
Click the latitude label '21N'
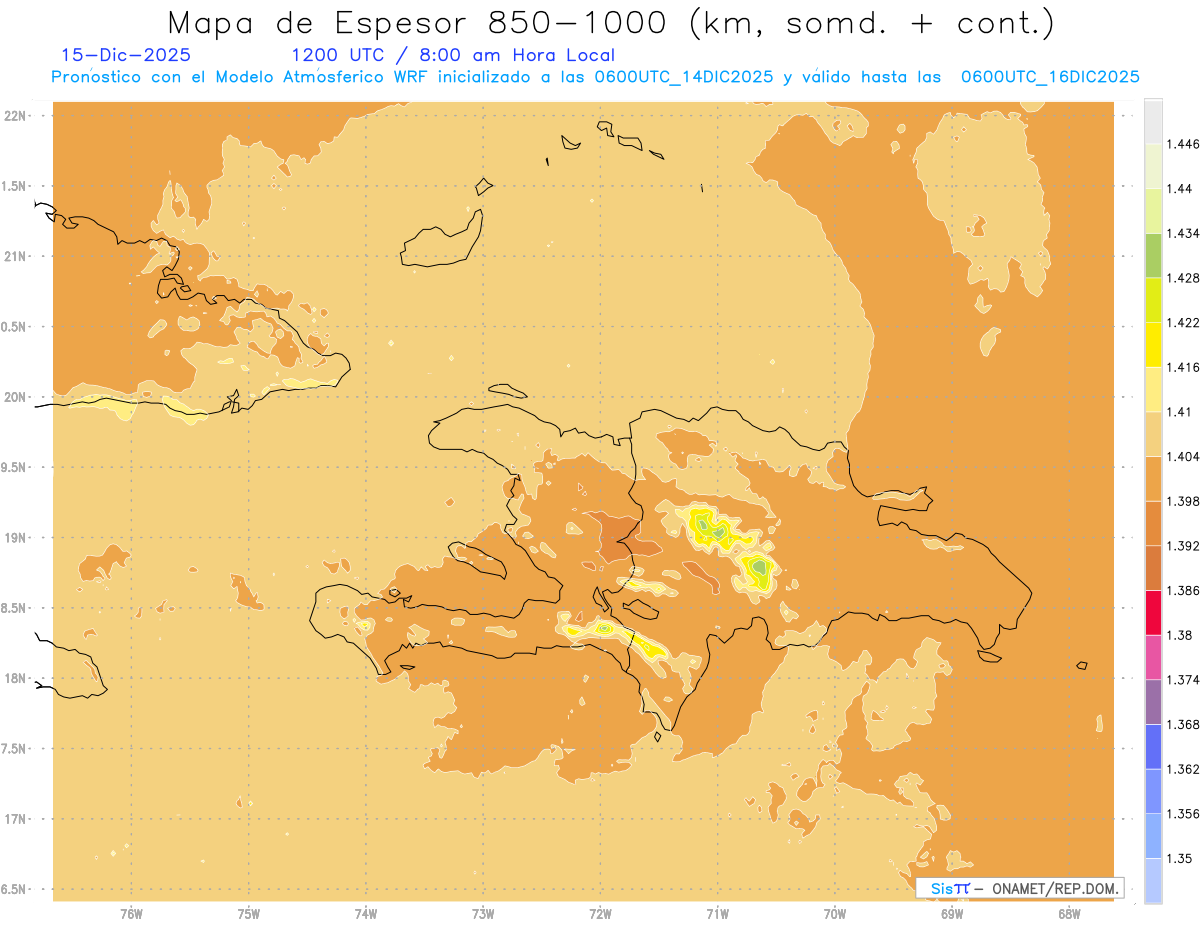click(15, 256)
